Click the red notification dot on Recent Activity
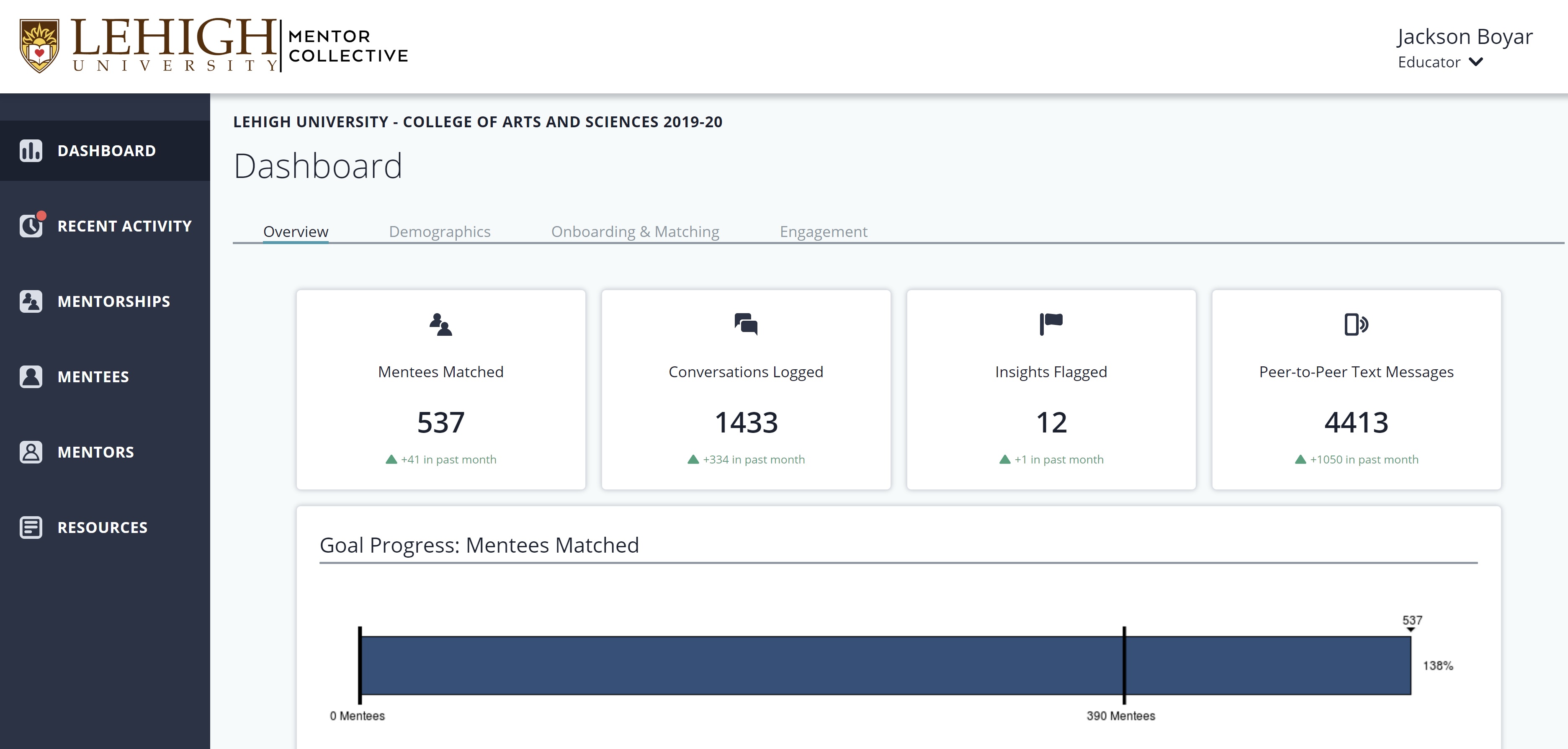 click(x=41, y=215)
